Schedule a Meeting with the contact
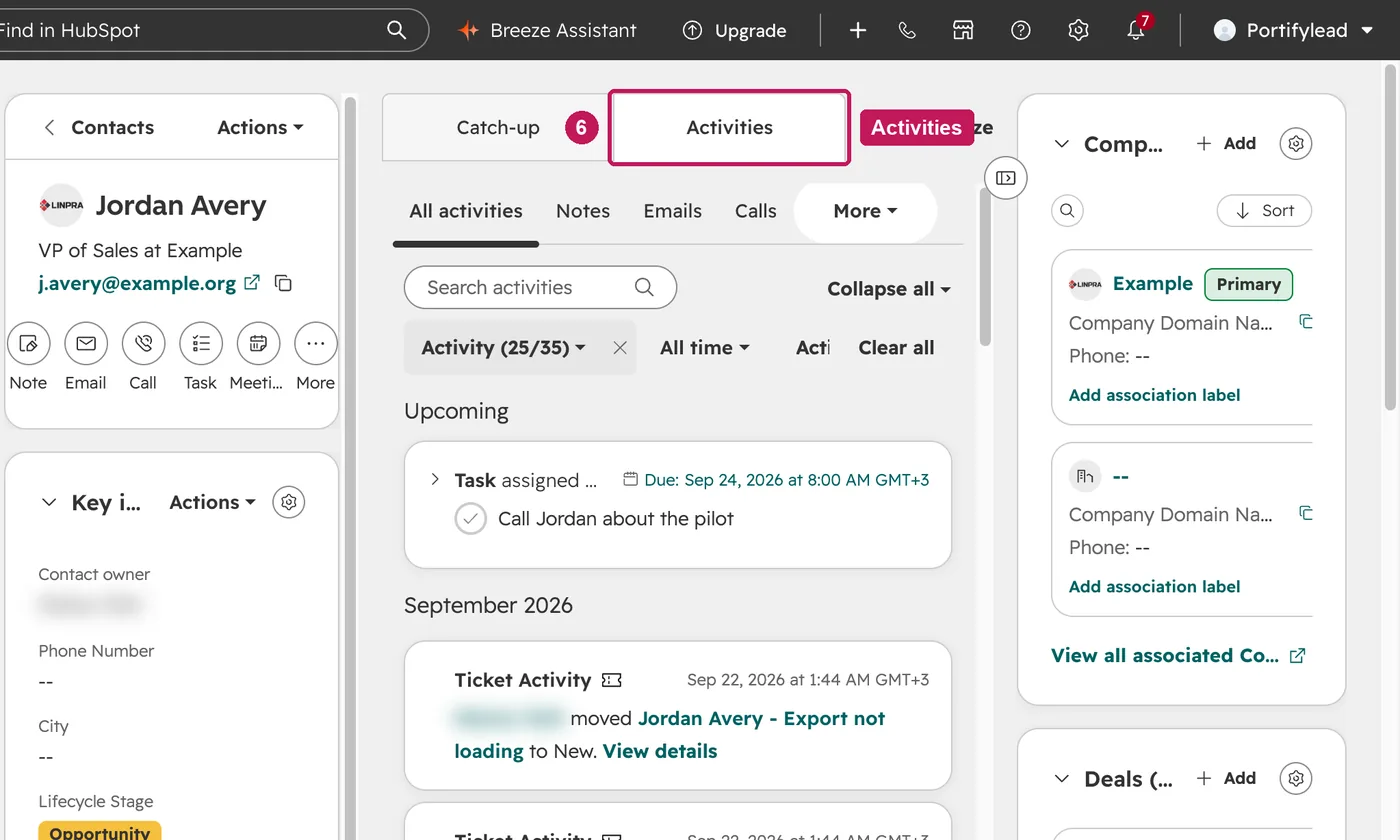1400x840 pixels. [258, 344]
